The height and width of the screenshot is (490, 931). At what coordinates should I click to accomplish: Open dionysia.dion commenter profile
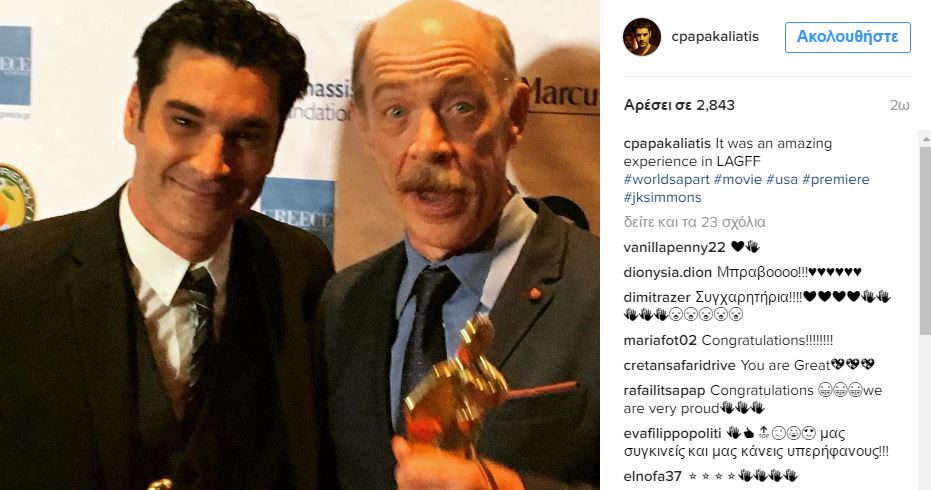coord(667,273)
